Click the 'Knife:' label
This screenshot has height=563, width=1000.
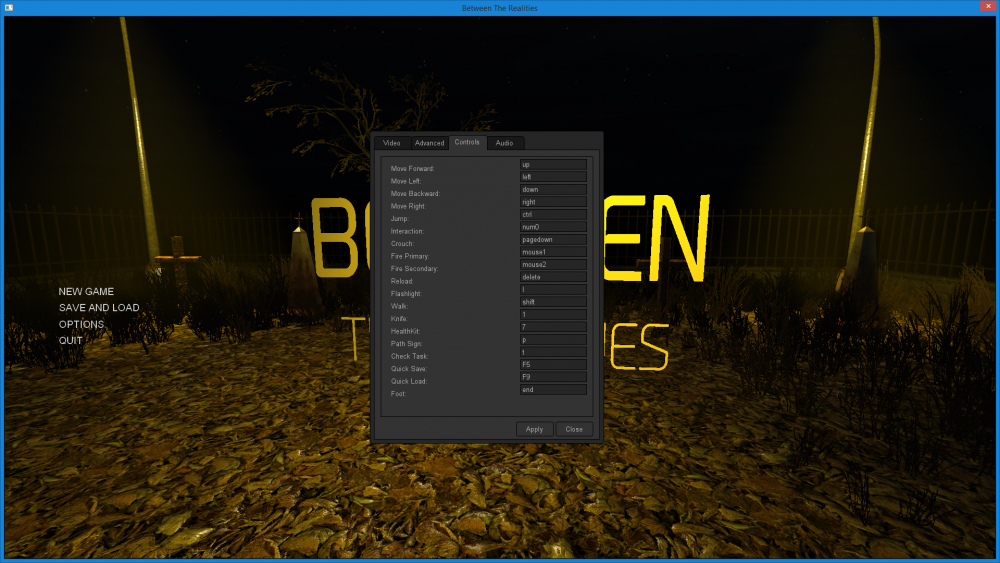pyautogui.click(x=399, y=318)
